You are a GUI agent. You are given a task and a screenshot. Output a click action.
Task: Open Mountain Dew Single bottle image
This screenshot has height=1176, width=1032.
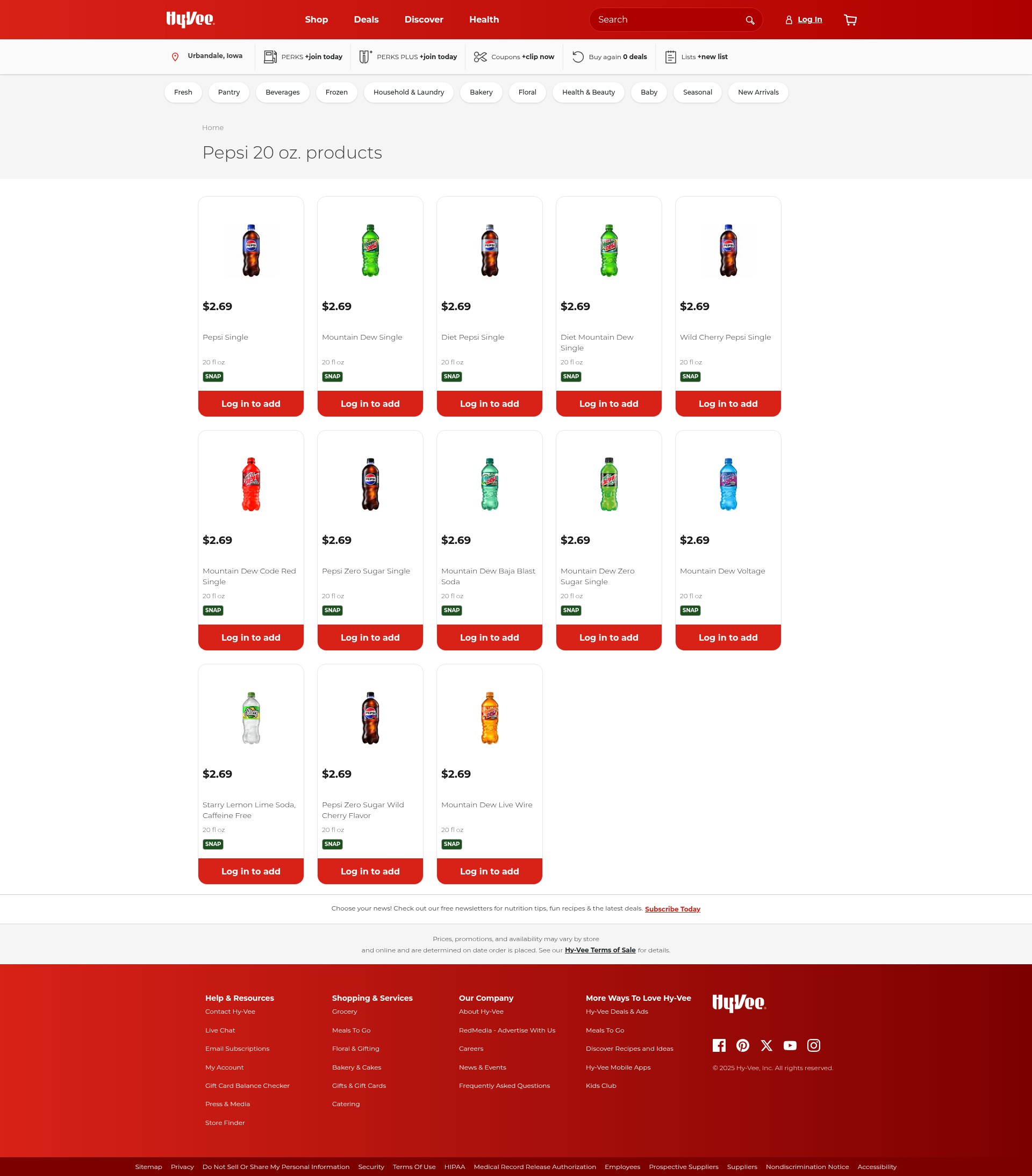point(370,250)
